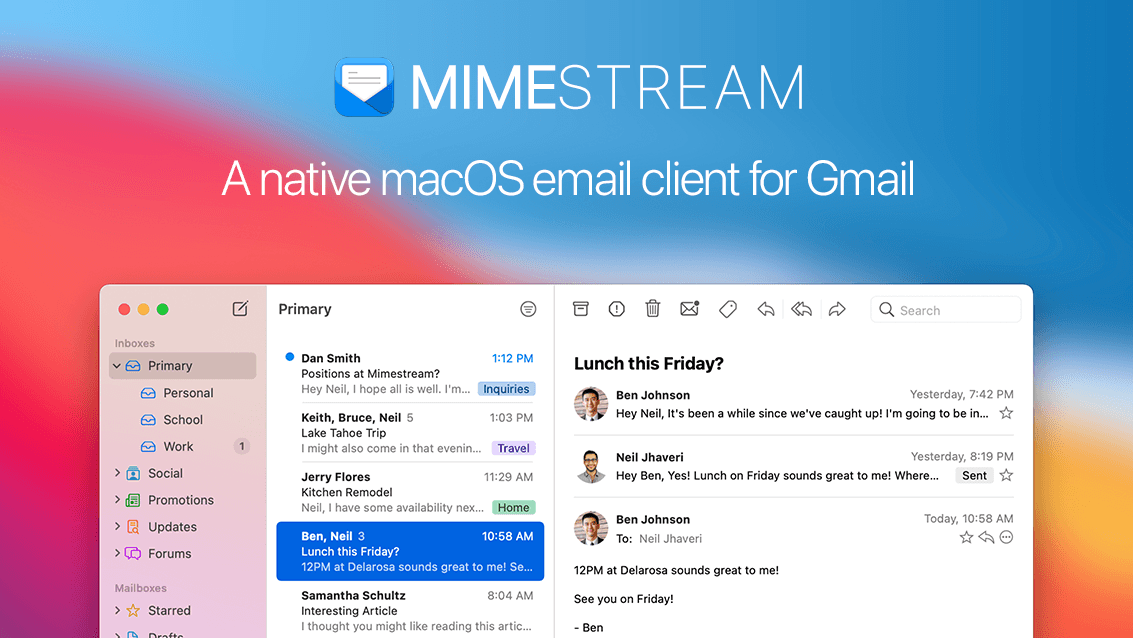Image resolution: width=1133 pixels, height=638 pixels.
Task: Expand the Starred mailbox
Action: (x=117, y=610)
